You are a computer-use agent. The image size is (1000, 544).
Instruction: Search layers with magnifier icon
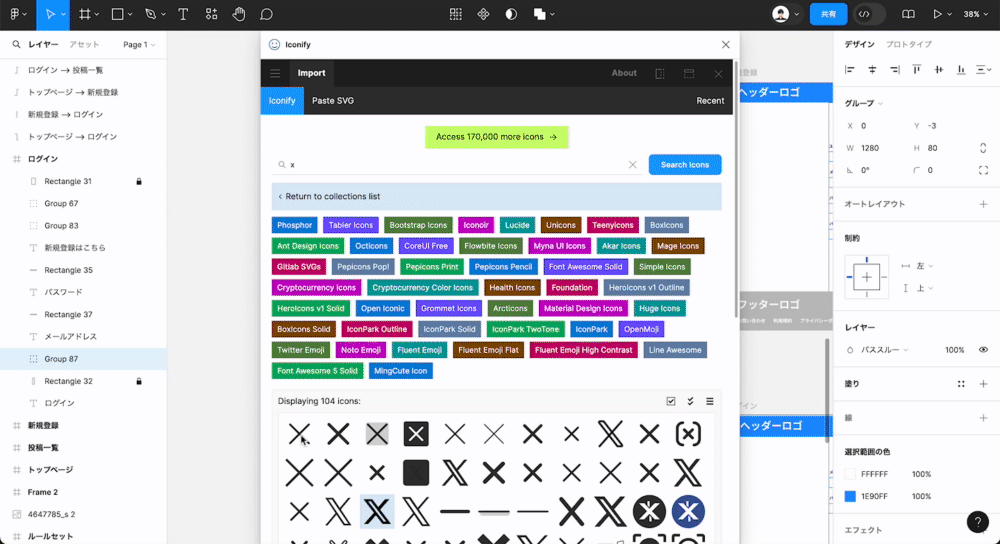16,45
